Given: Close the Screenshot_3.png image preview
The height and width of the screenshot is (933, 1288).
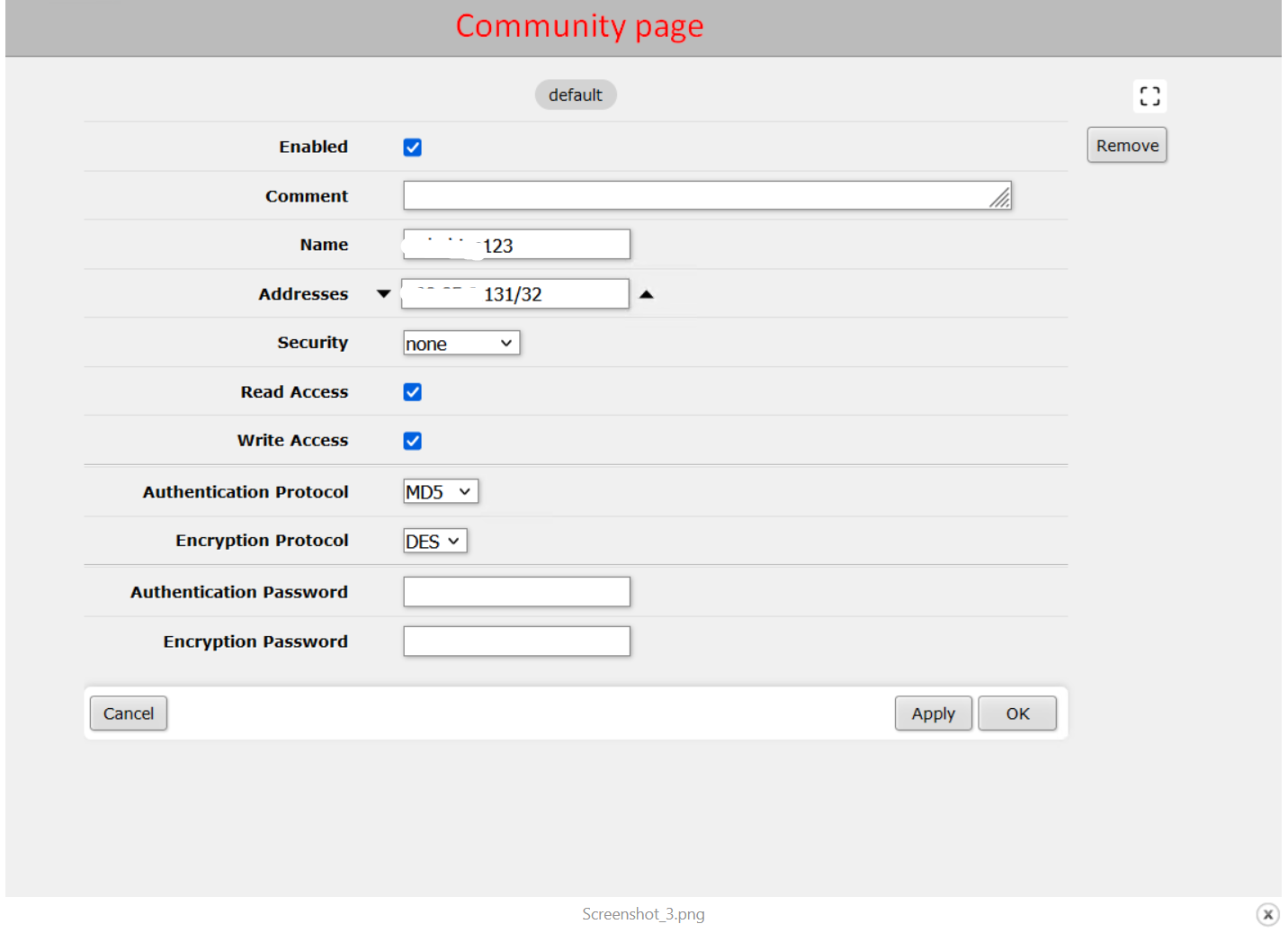Looking at the screenshot, I should [1267, 914].
